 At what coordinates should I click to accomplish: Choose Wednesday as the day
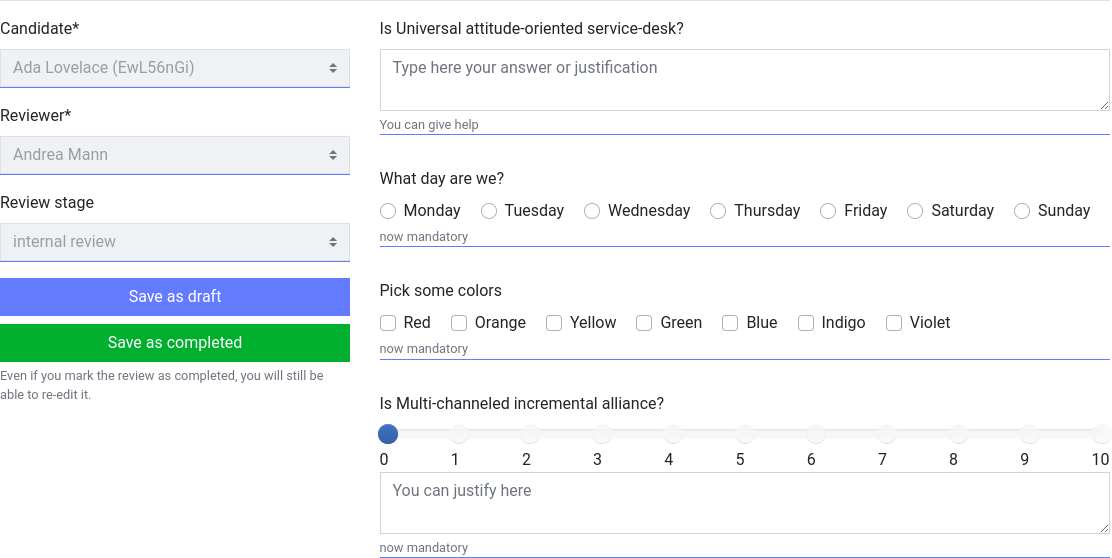(592, 211)
